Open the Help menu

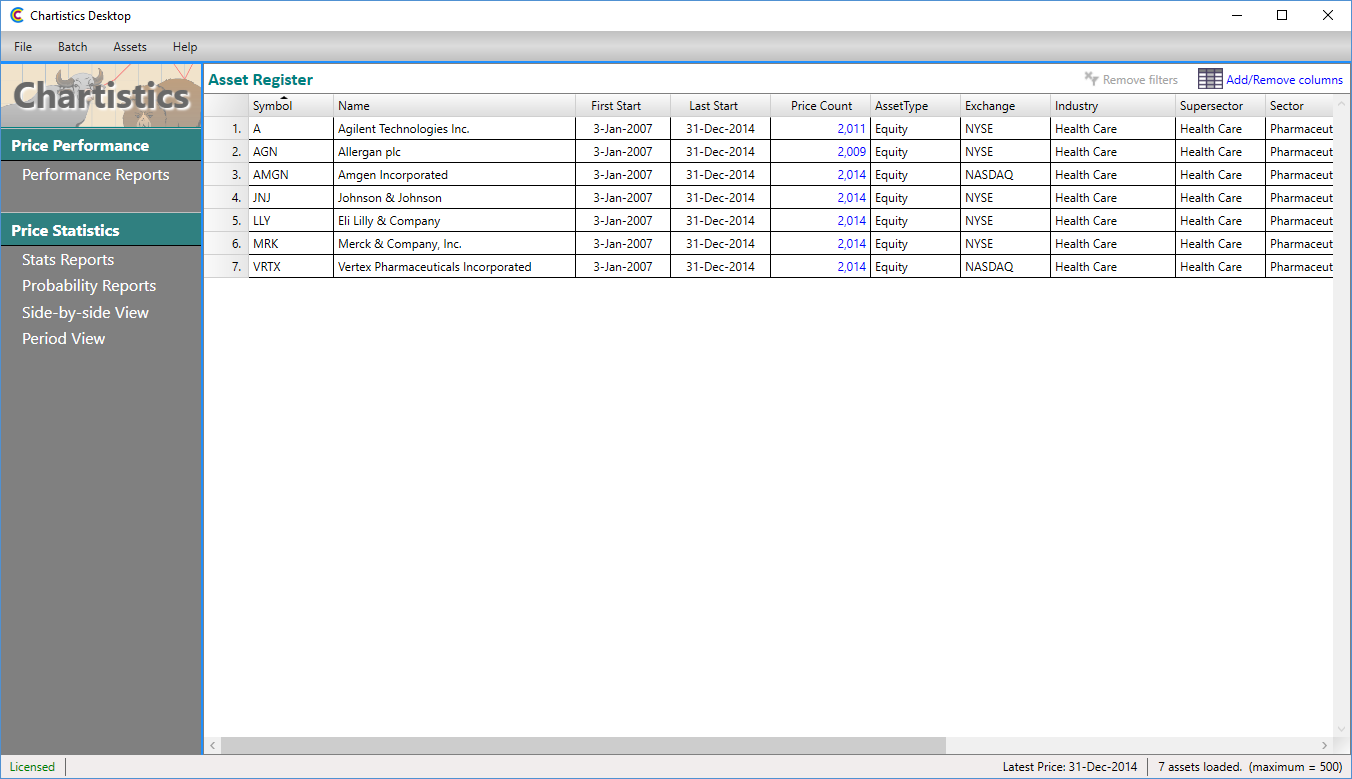(x=185, y=47)
